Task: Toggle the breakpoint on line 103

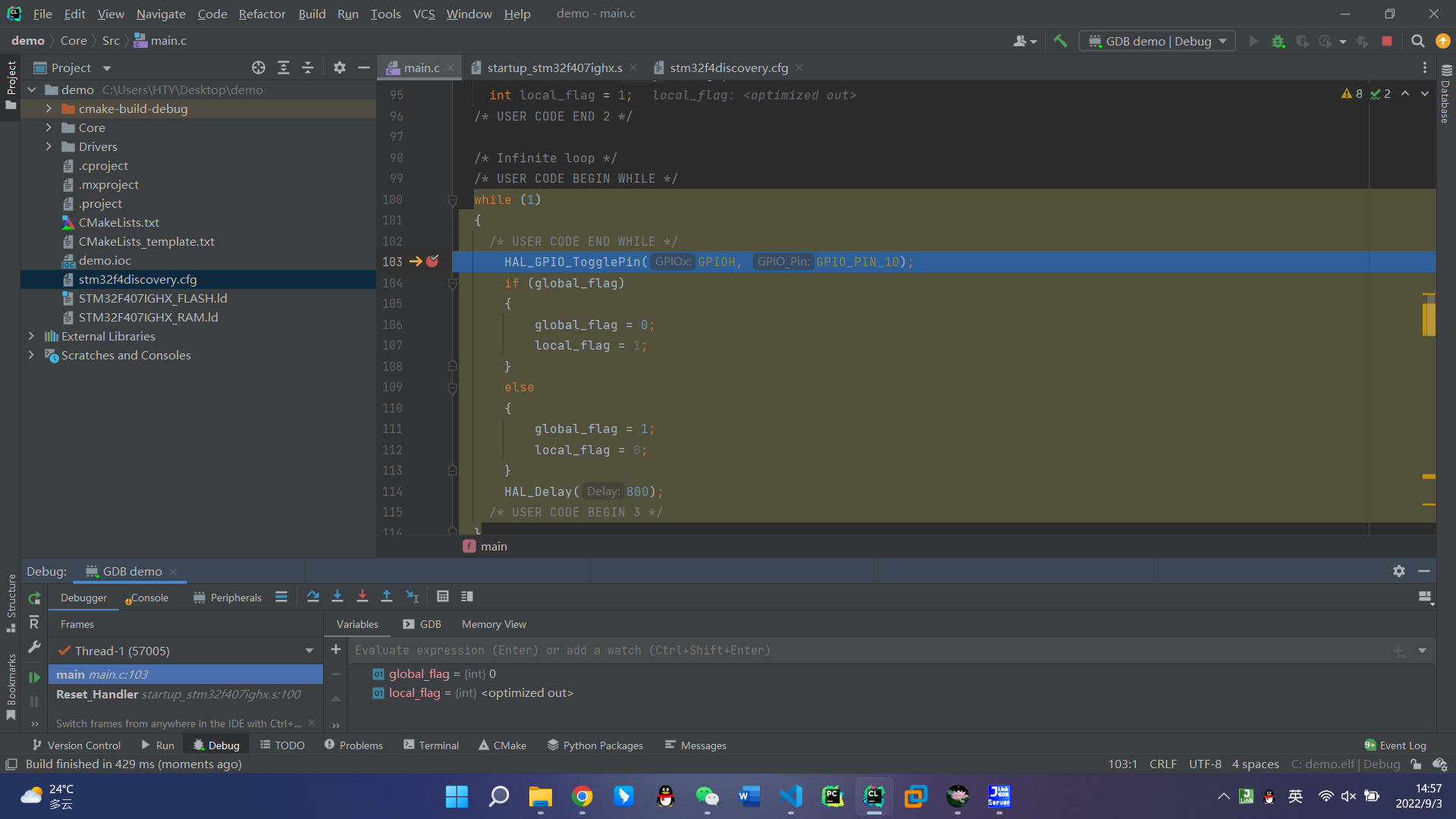Action: (432, 262)
